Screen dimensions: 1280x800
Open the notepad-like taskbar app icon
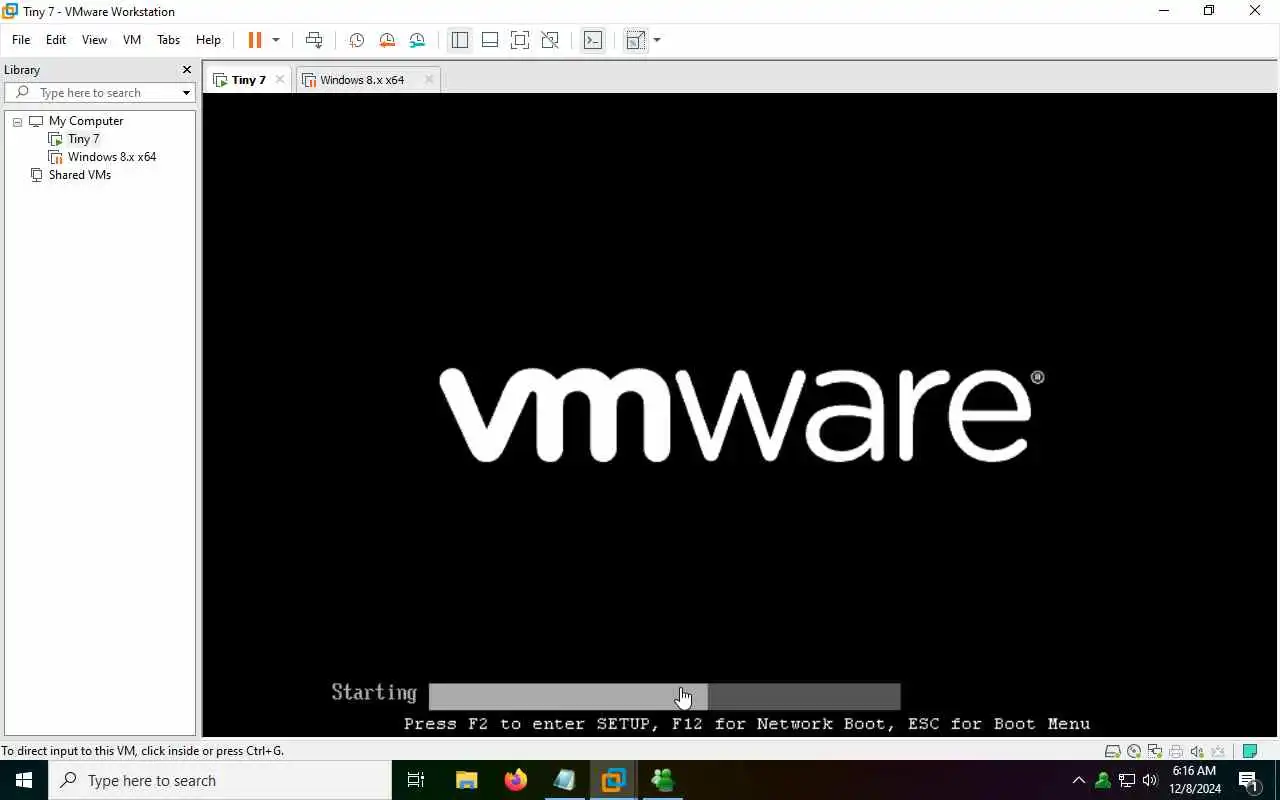point(564,780)
